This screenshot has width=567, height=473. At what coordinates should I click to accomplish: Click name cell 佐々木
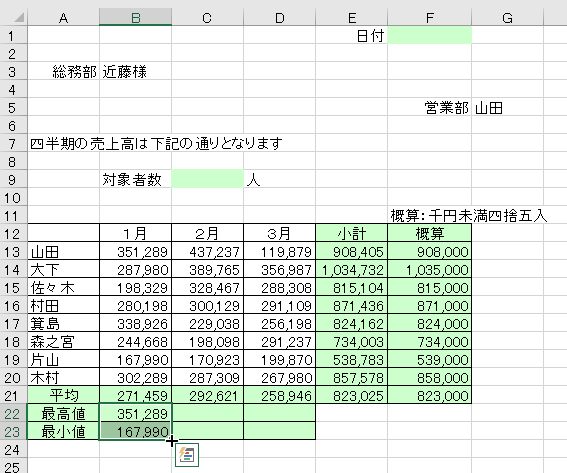pos(64,287)
